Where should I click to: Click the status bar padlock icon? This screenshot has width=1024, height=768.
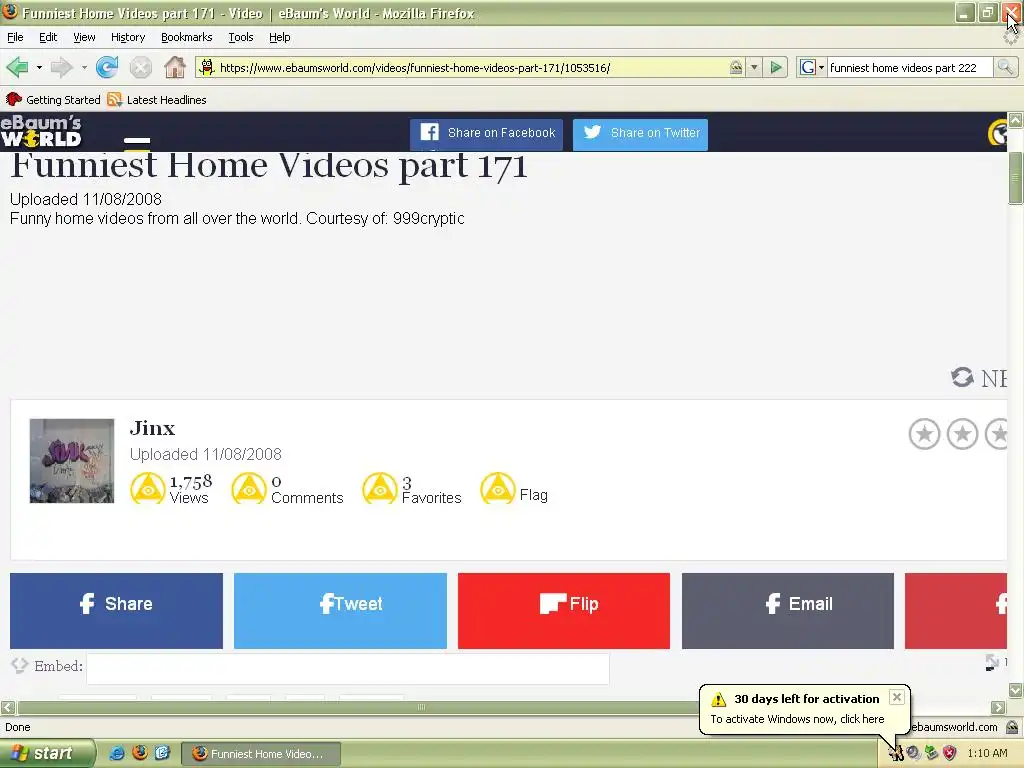1012,727
